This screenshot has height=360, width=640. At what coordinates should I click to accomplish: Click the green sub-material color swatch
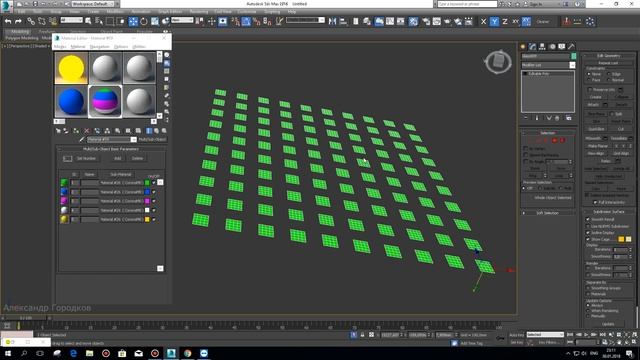(x=147, y=182)
